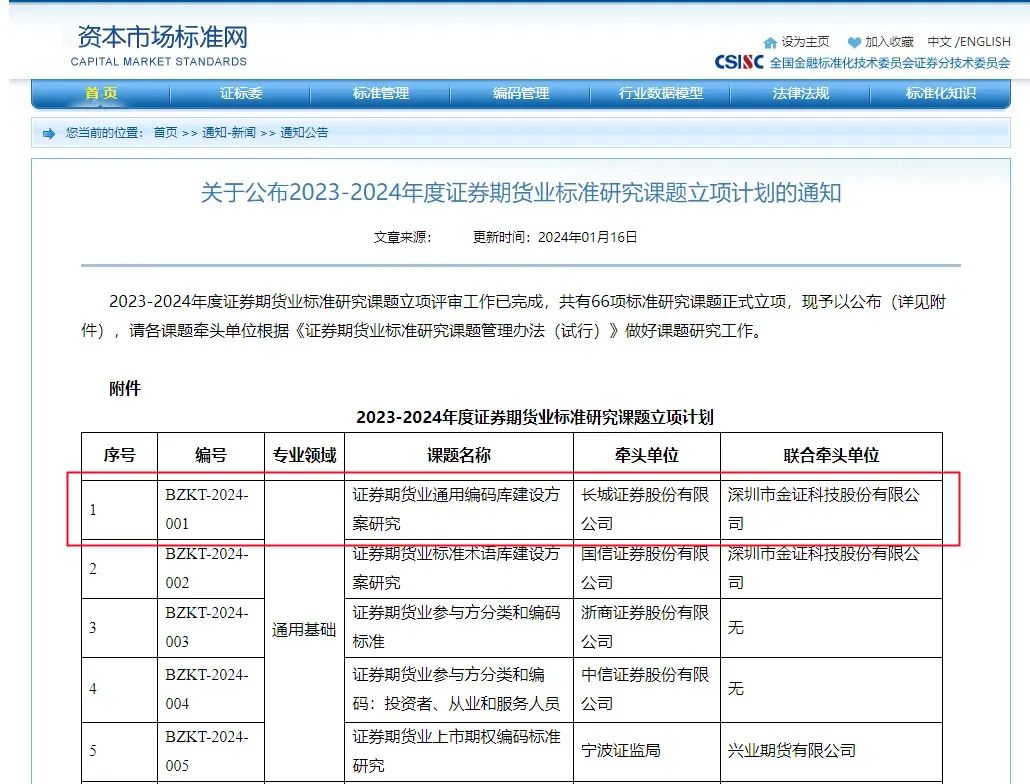1030x784 pixels.
Task: Click the serial number 1 cell
Action: [x=120, y=509]
